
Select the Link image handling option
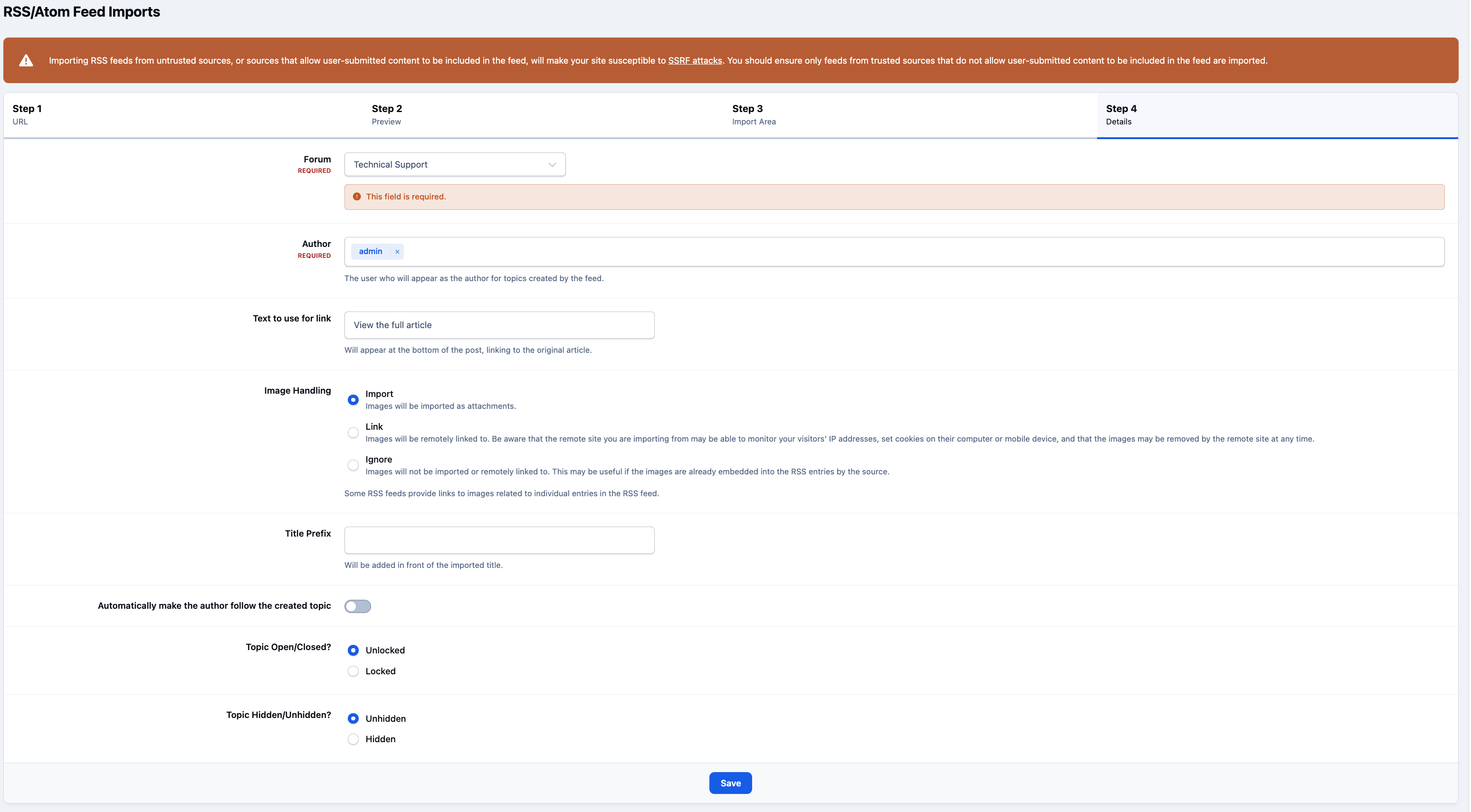353,433
